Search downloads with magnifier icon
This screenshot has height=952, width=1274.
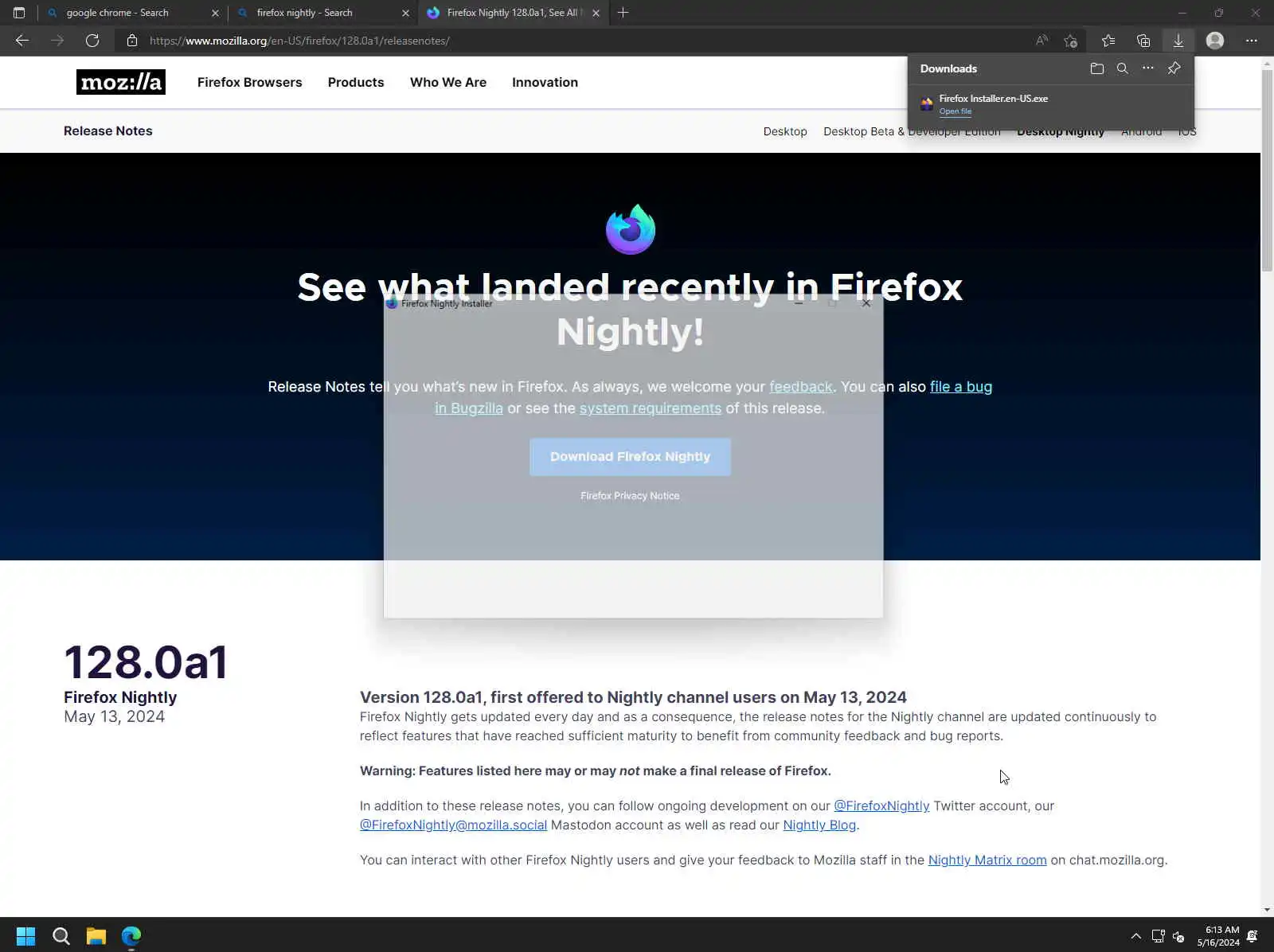(1123, 68)
